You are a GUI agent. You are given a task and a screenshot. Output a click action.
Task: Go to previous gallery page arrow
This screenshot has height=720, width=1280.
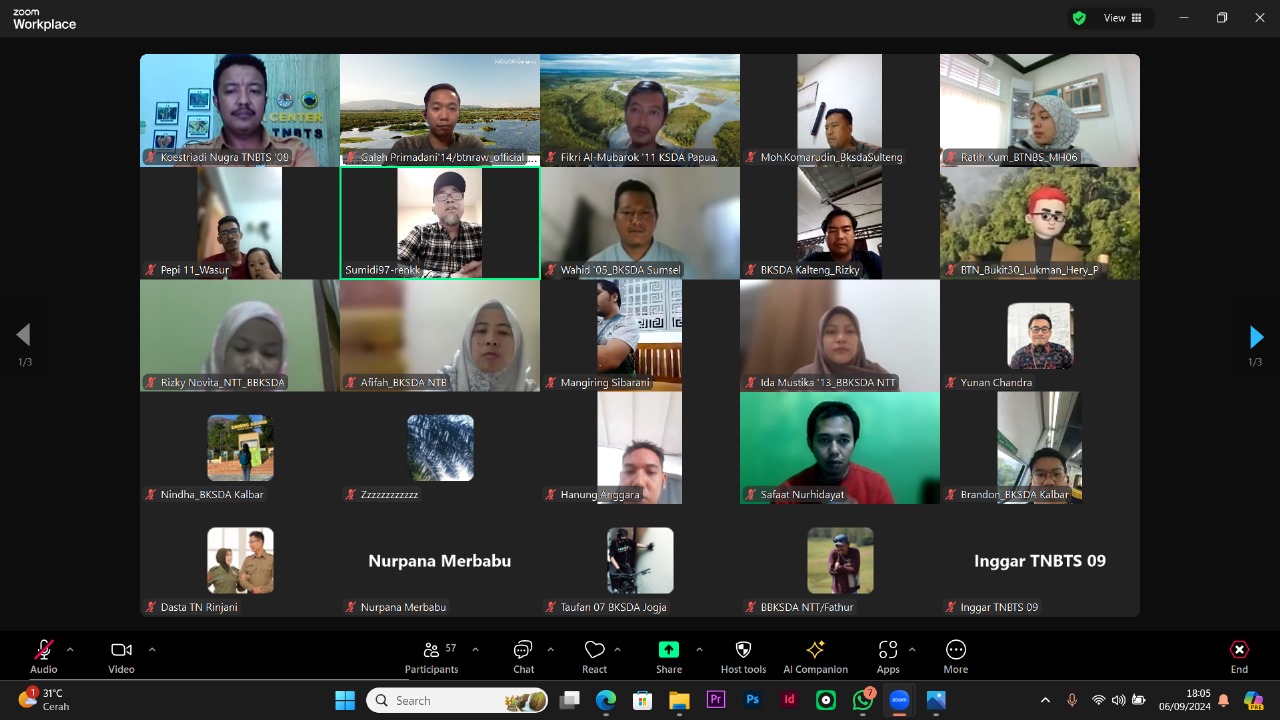(23, 335)
